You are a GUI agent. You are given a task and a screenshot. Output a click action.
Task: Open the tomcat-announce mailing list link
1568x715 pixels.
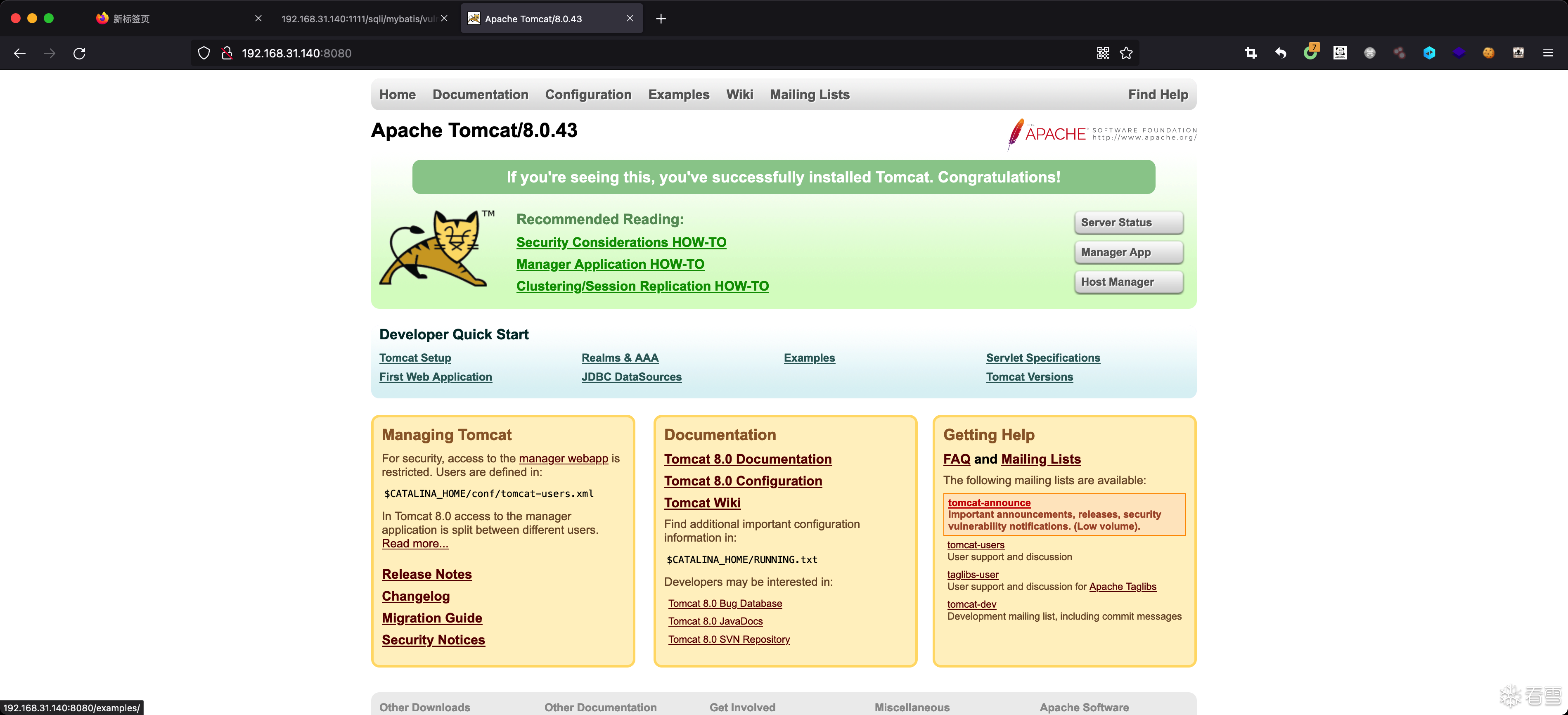pos(988,503)
